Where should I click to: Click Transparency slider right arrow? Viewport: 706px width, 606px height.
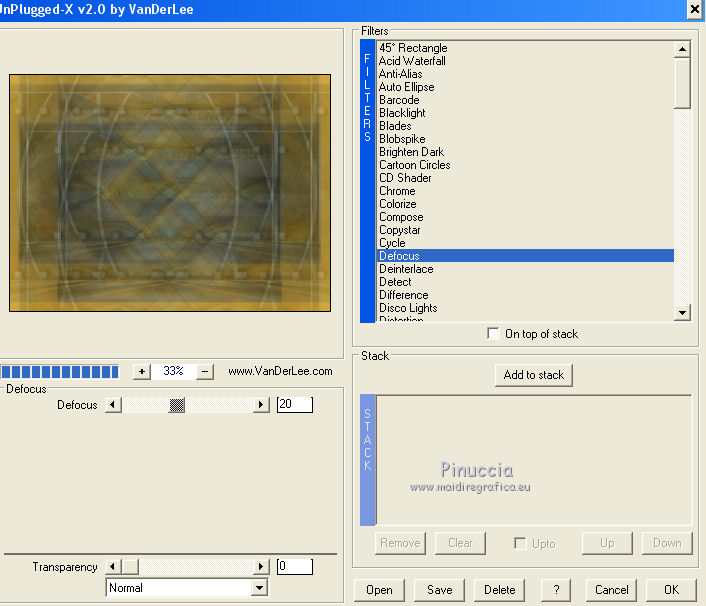click(262, 567)
